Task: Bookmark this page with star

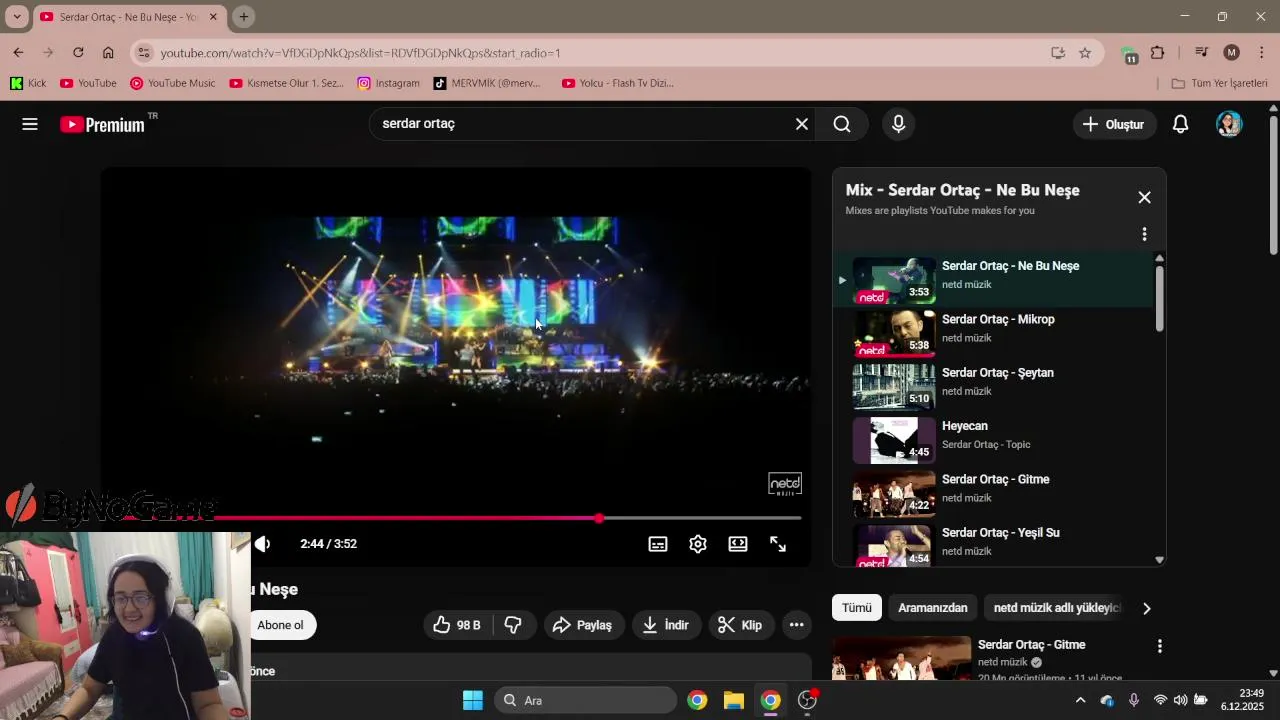Action: (x=1085, y=53)
